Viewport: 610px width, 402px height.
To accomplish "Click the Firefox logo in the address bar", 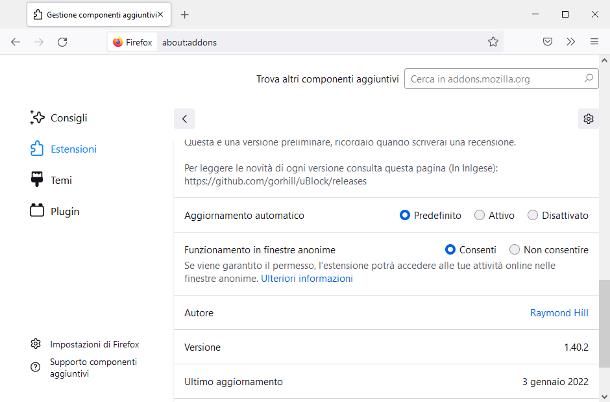I will pos(117,42).
